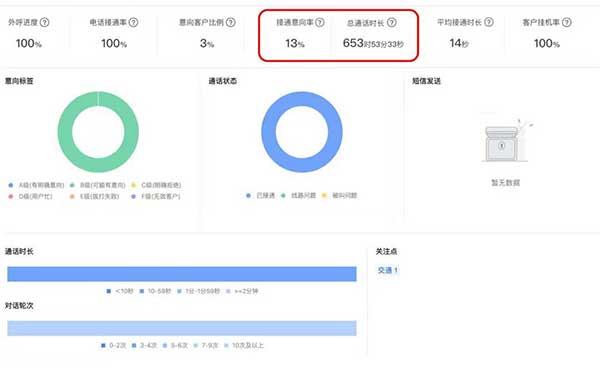Hide the 已接通 series in the call status legend
600x368 pixels.
coord(261,195)
